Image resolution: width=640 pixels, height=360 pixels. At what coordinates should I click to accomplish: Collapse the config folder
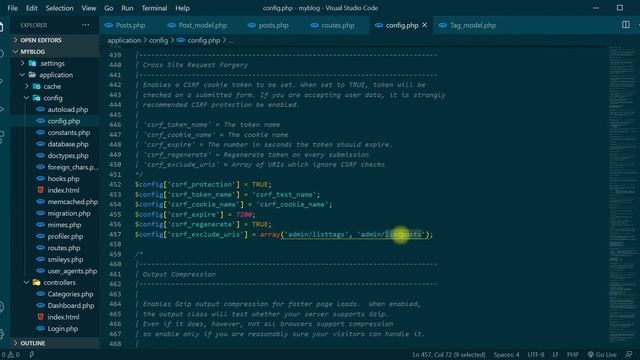click(x=53, y=98)
